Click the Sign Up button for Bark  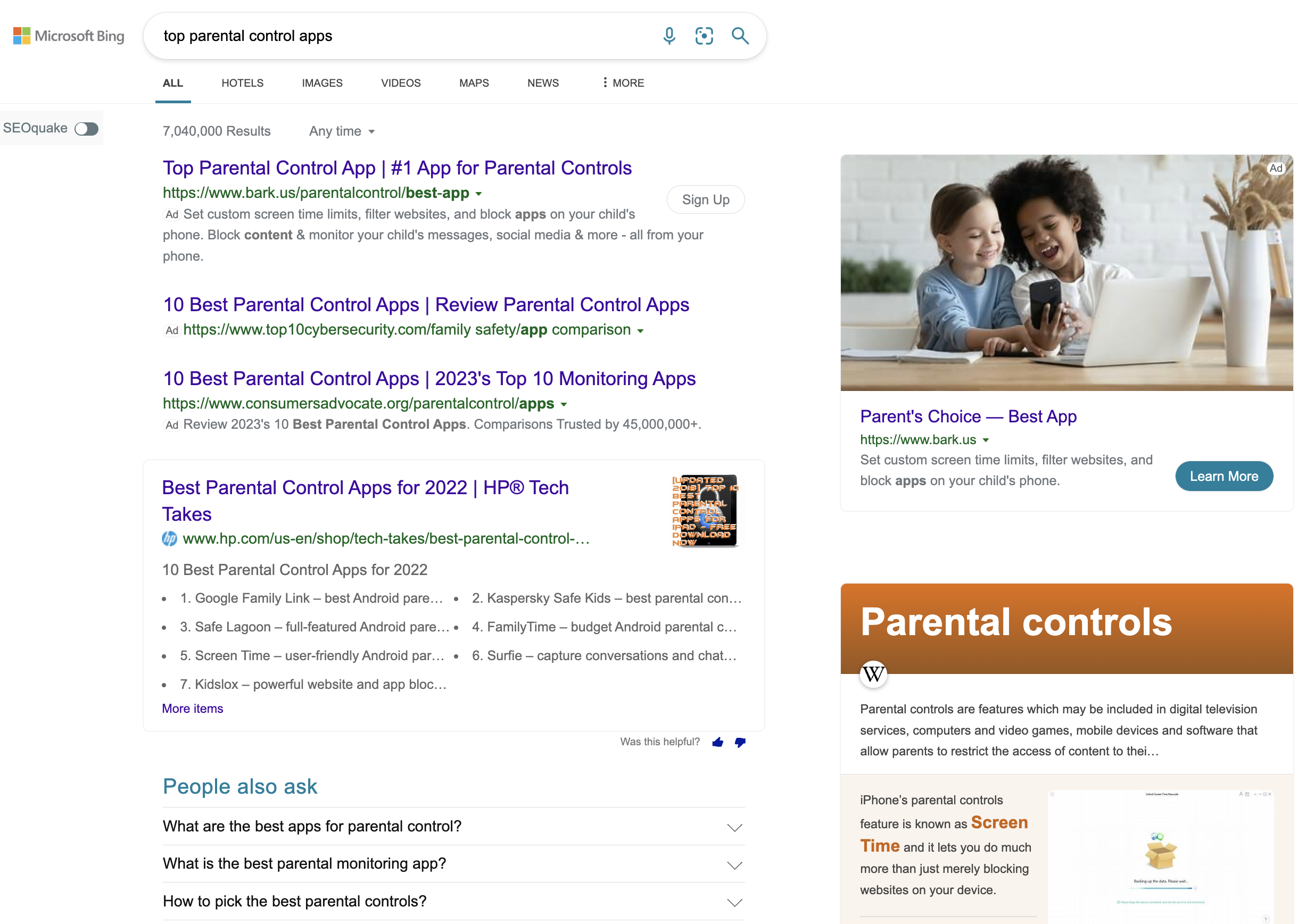[705, 199]
